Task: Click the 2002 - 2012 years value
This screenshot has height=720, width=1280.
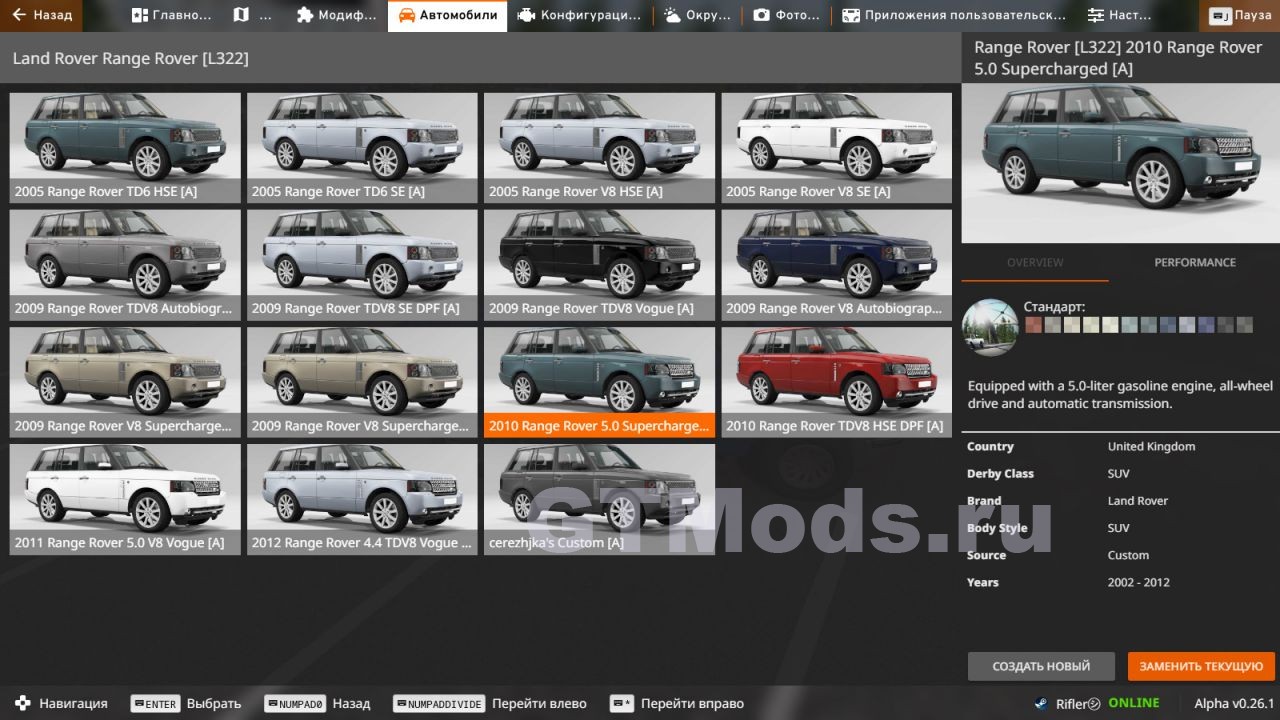Action: [x=1138, y=582]
